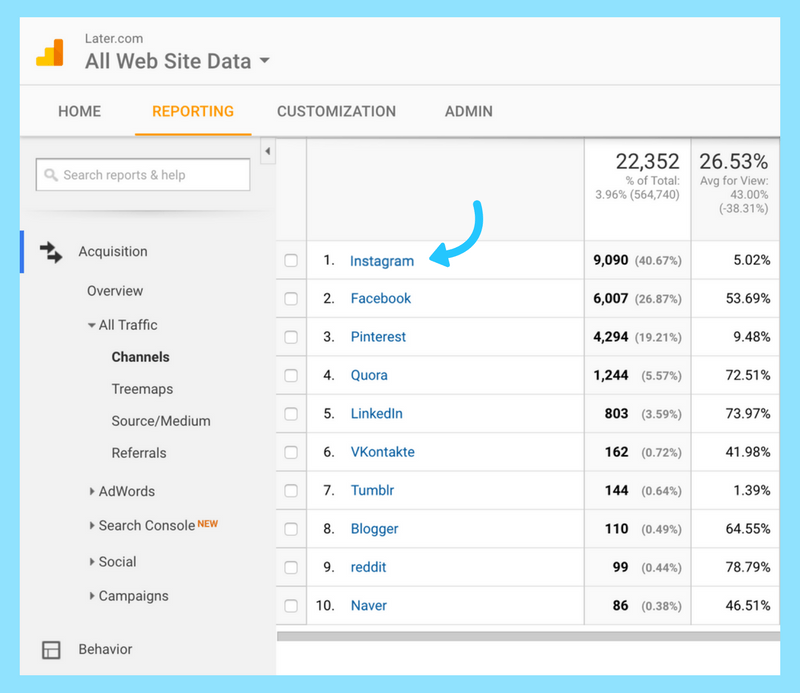
Task: Open the Acquisition section
Action: pyautogui.click(x=113, y=252)
